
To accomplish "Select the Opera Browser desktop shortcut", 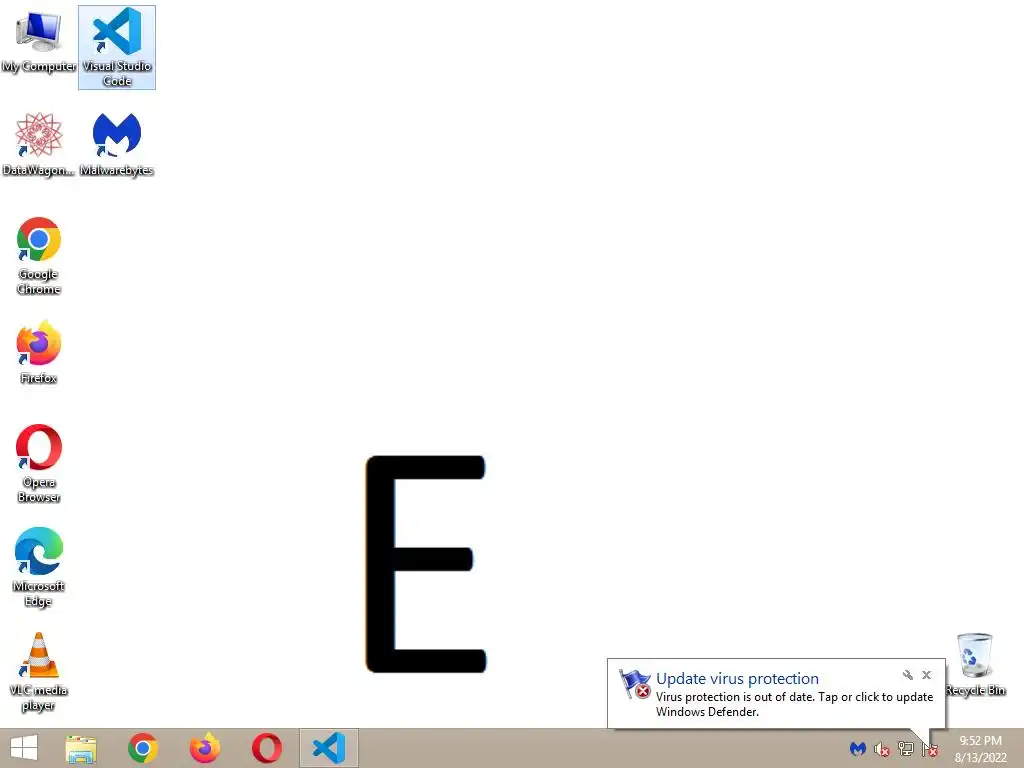I will (x=39, y=464).
